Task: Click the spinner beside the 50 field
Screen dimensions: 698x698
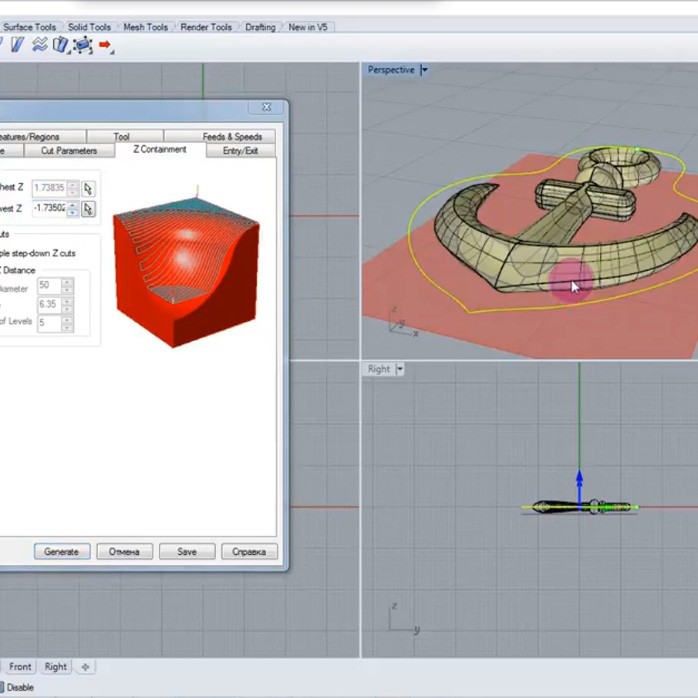Action: click(x=68, y=285)
